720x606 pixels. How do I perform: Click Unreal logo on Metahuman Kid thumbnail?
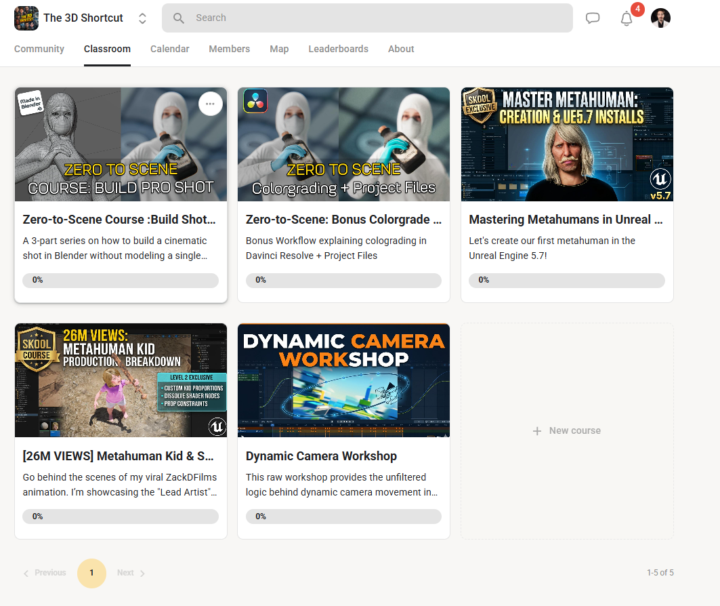tap(217, 426)
